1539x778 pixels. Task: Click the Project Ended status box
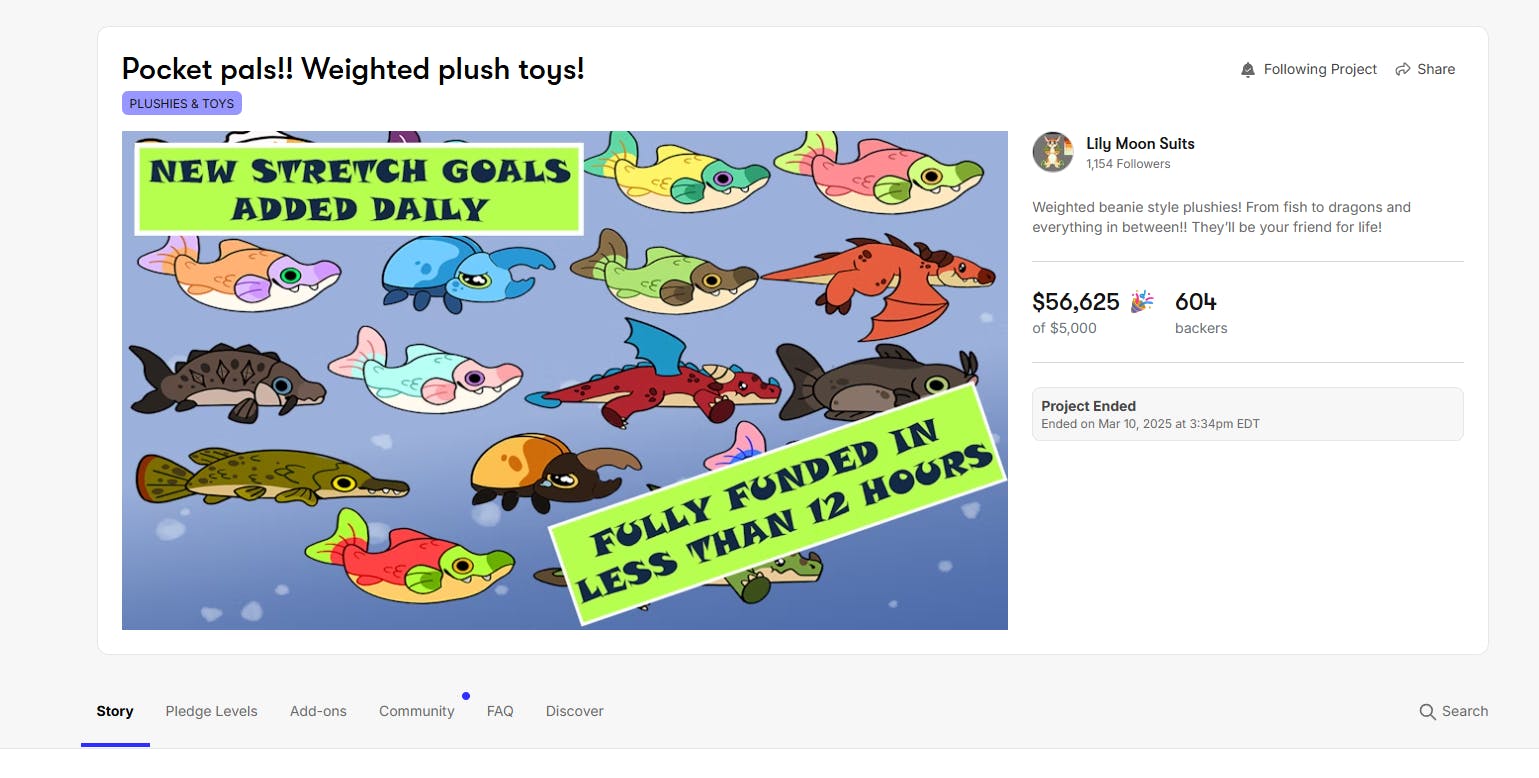[x=1247, y=414]
